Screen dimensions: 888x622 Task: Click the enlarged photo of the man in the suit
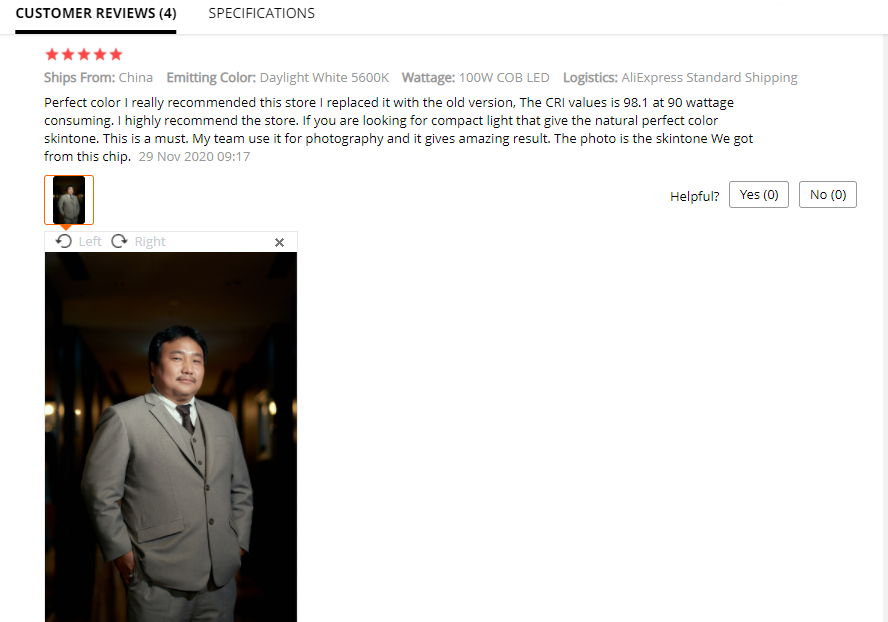click(x=171, y=437)
